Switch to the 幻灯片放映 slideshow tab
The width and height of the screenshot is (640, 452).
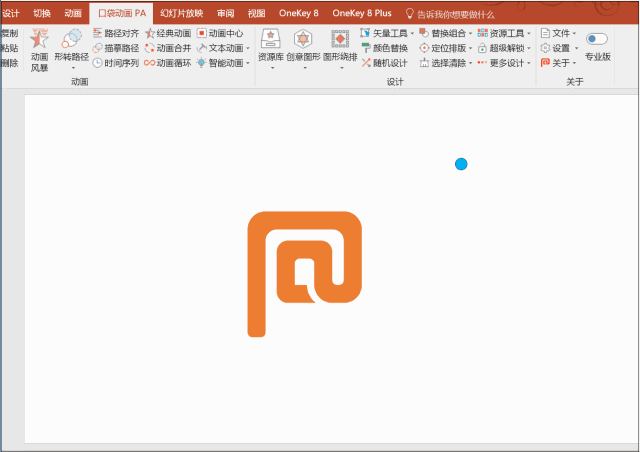(182, 13)
